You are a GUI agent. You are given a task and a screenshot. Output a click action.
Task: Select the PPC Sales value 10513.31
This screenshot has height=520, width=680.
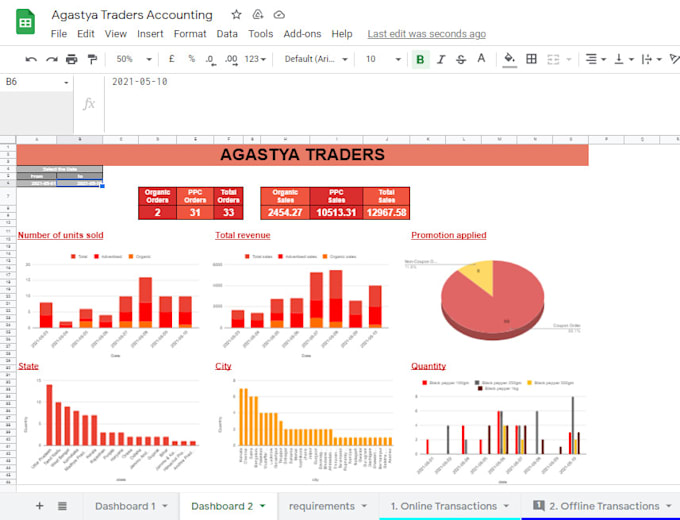pos(336,213)
